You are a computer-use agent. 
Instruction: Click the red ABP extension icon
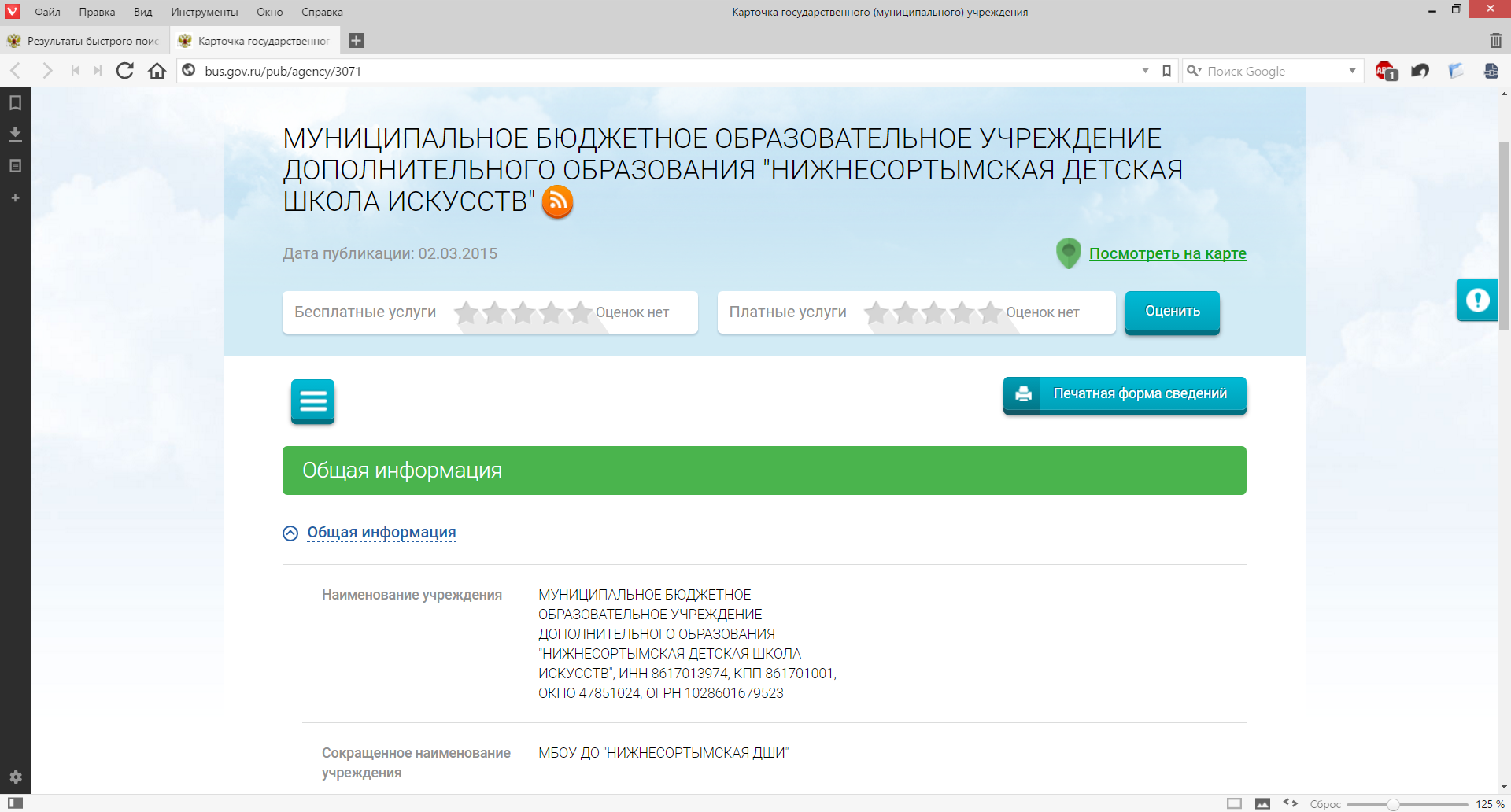pyautogui.click(x=1386, y=71)
